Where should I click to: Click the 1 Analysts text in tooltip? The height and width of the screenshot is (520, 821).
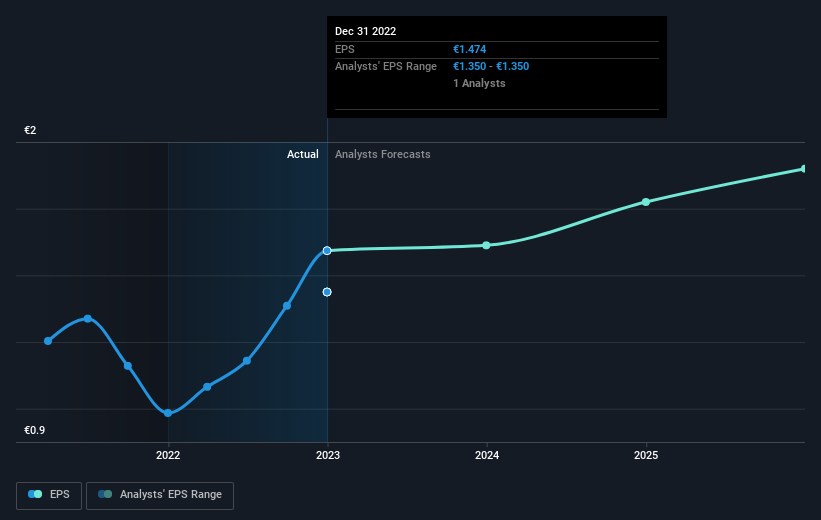479,83
